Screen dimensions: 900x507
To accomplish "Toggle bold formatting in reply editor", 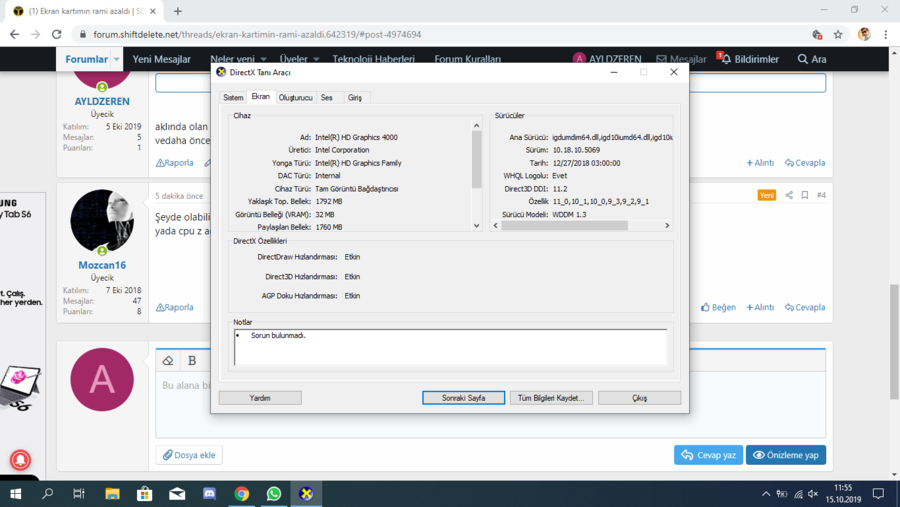I will [192, 361].
